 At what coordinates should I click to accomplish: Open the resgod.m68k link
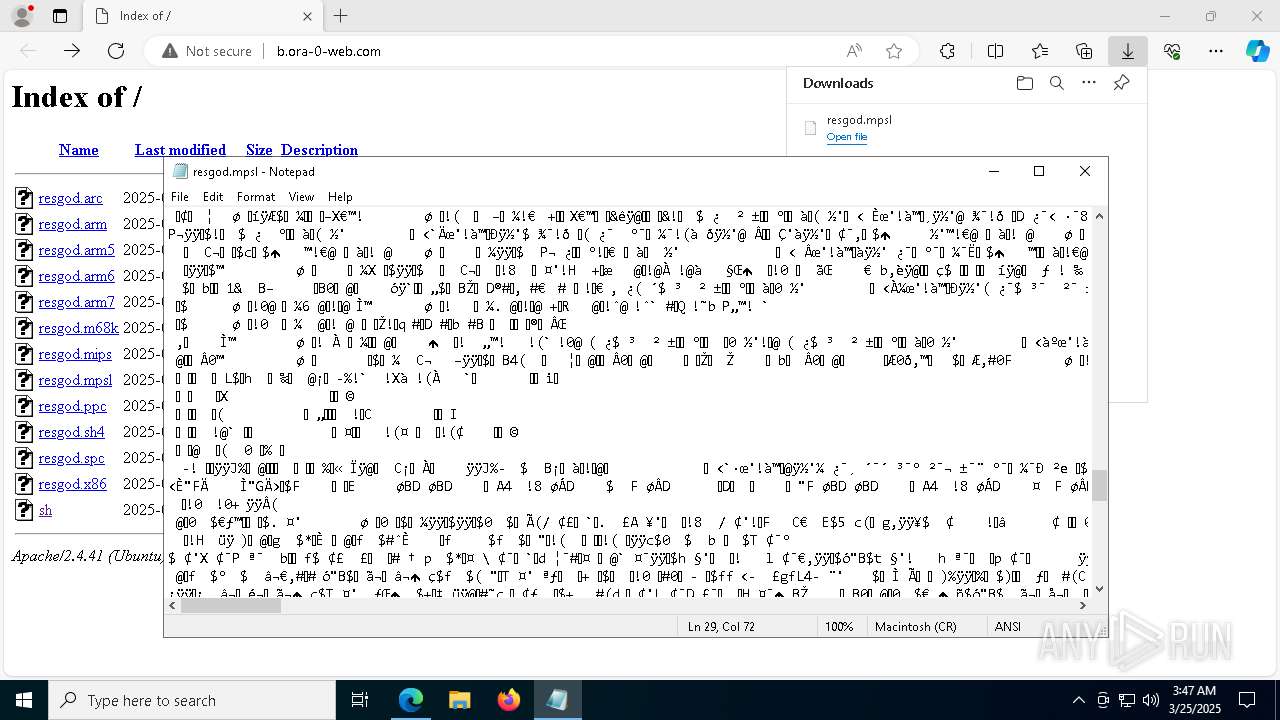tap(78, 328)
